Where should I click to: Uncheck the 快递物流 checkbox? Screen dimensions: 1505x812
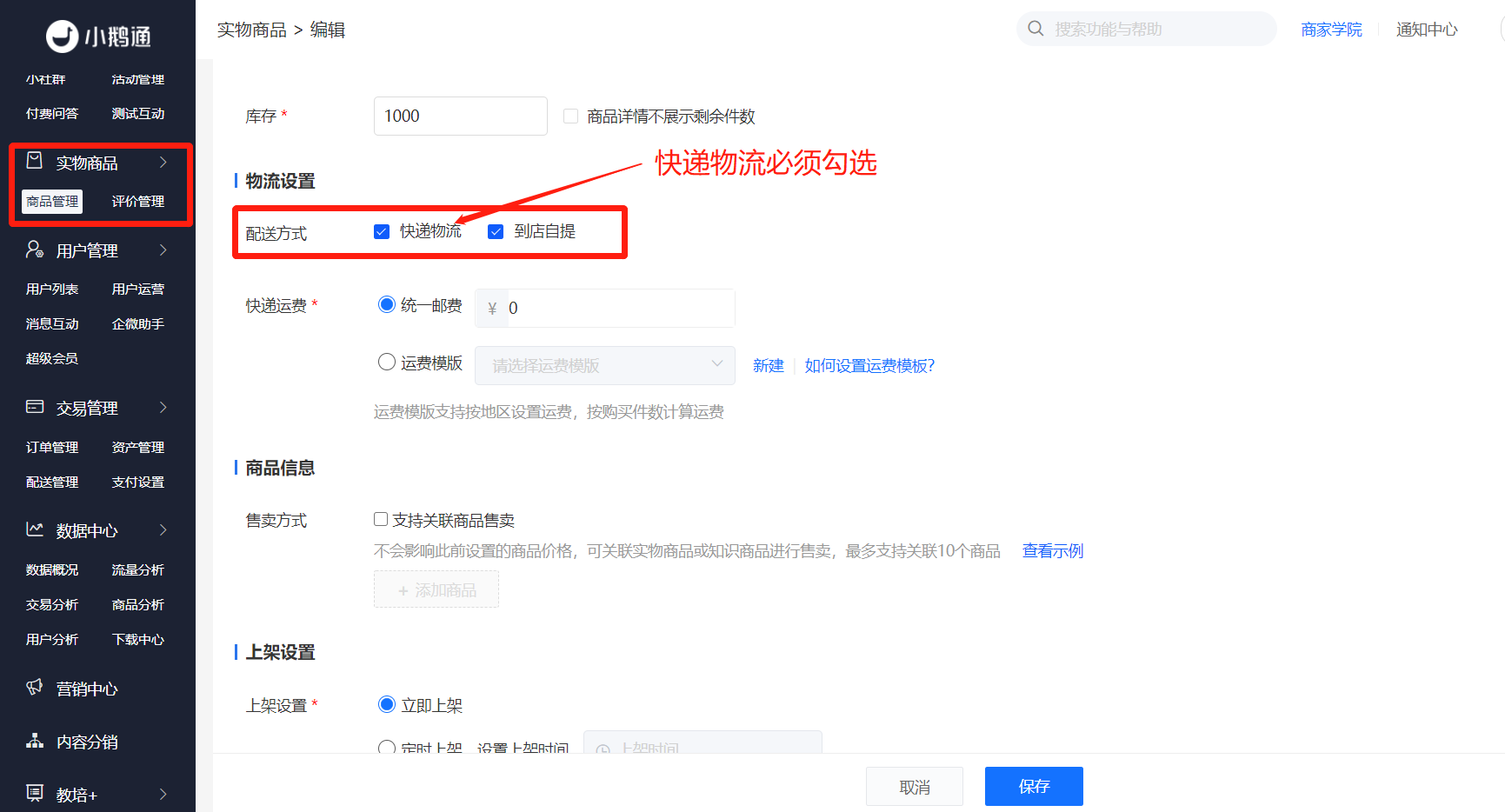point(381,231)
